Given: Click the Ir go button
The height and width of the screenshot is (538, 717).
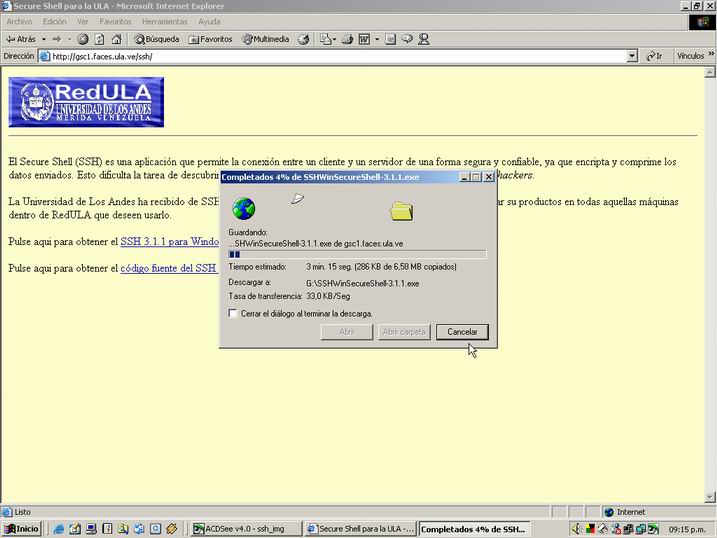Looking at the screenshot, I should (655, 56).
